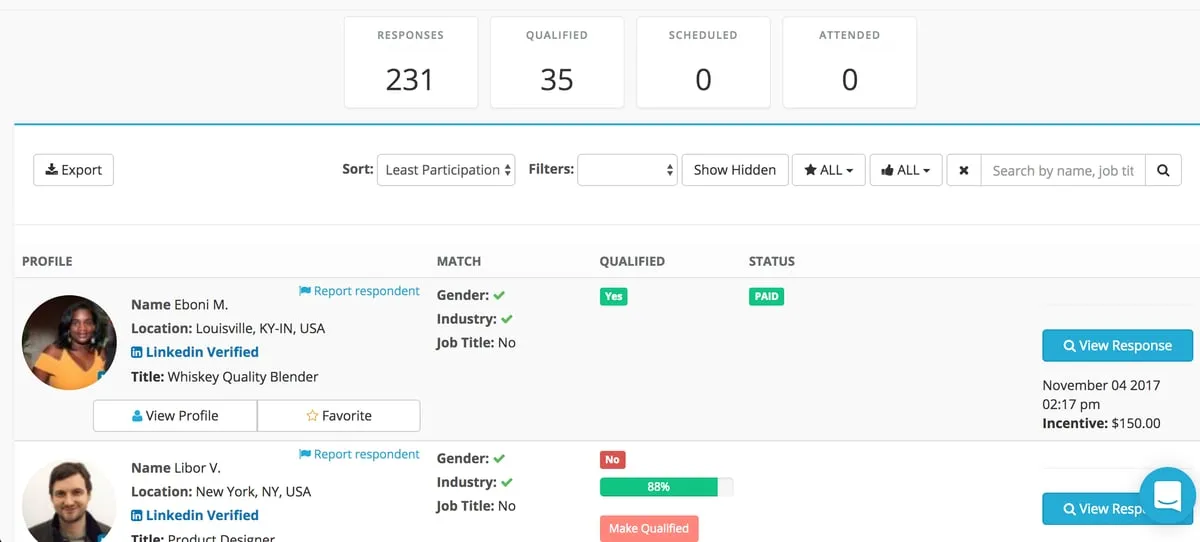Open the Intercom chat bubble
1200x542 pixels.
1167,496
